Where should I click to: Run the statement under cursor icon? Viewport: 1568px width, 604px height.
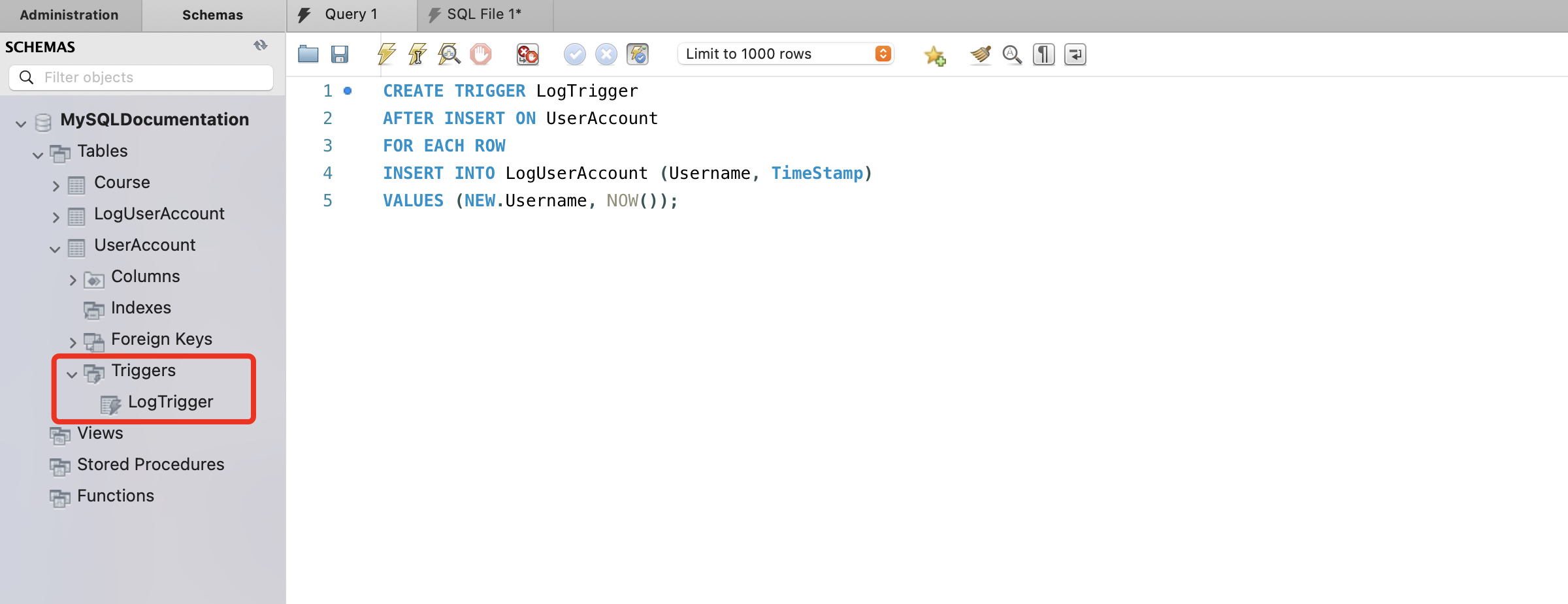tap(417, 54)
